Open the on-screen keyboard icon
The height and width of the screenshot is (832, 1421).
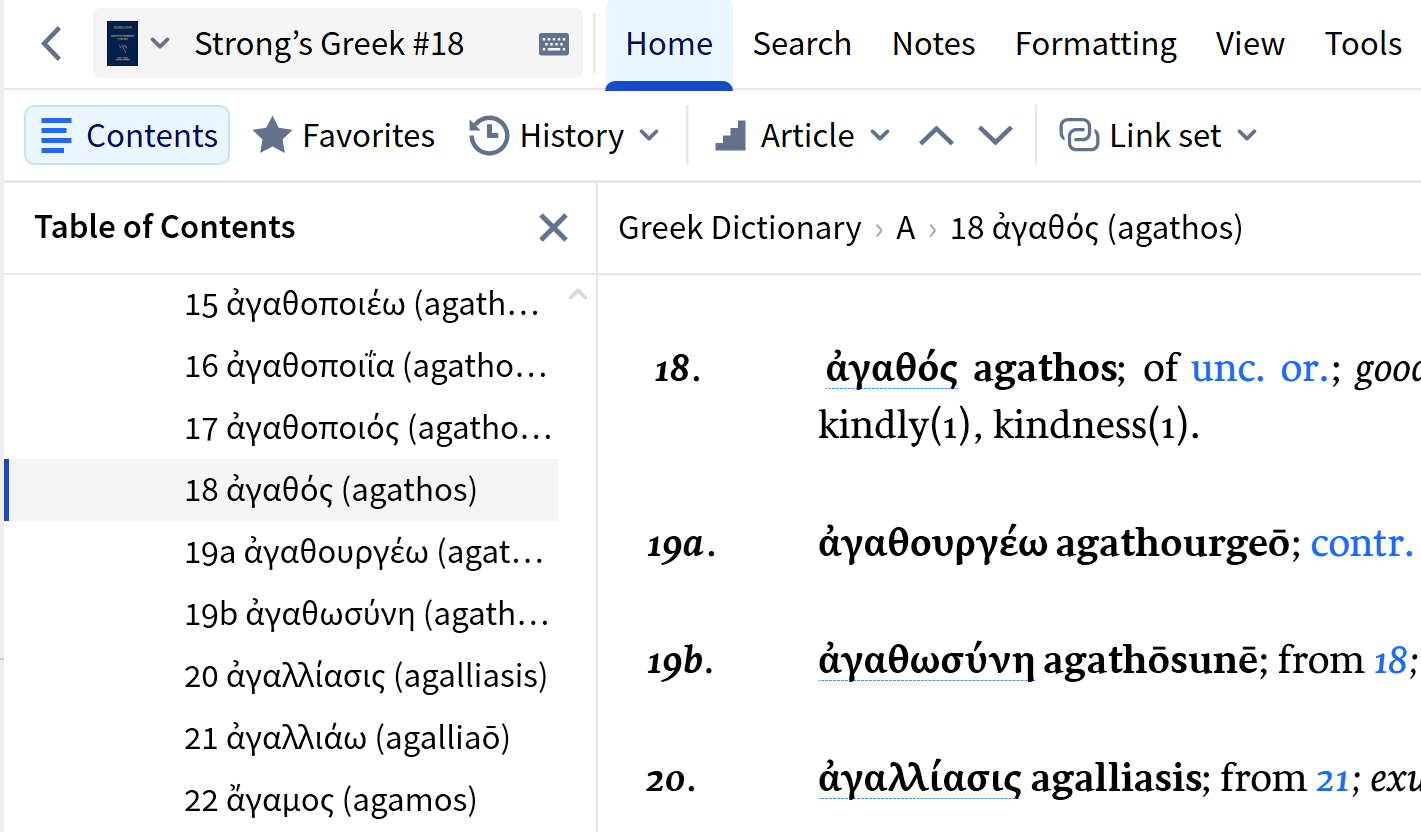554,44
